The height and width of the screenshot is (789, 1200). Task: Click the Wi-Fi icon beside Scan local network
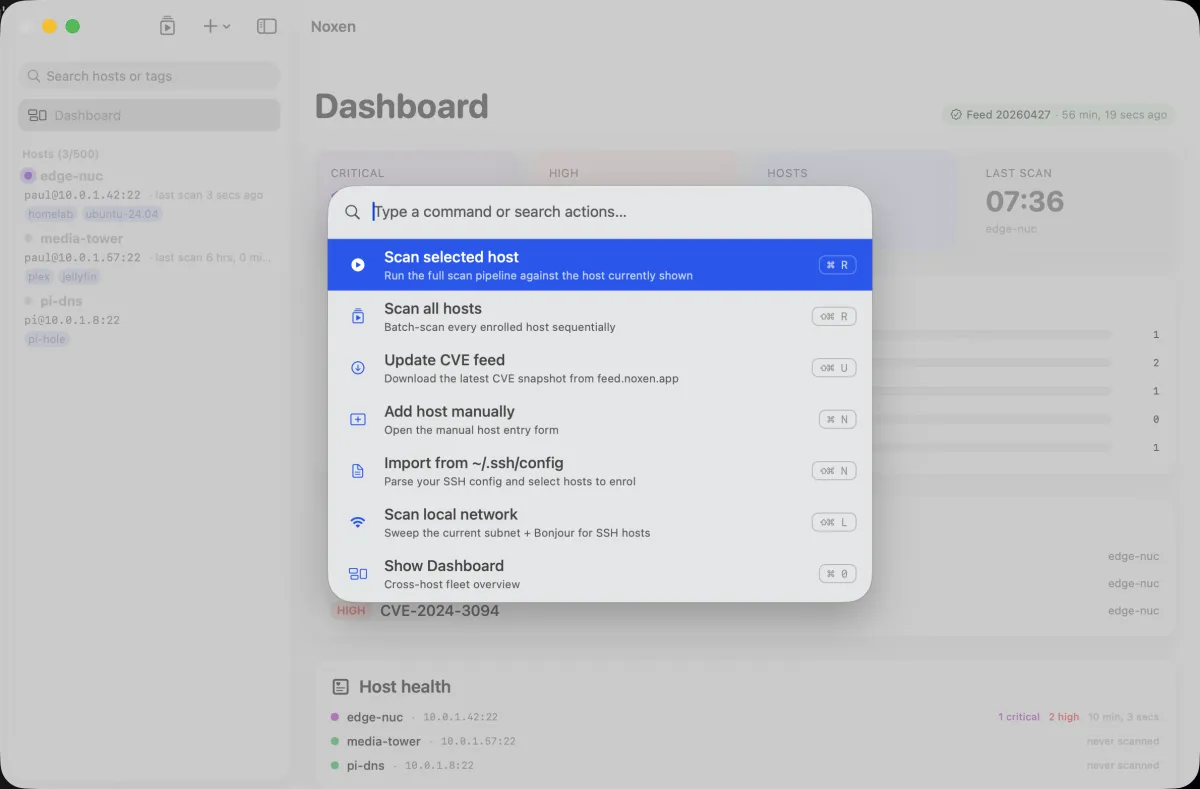(357, 521)
